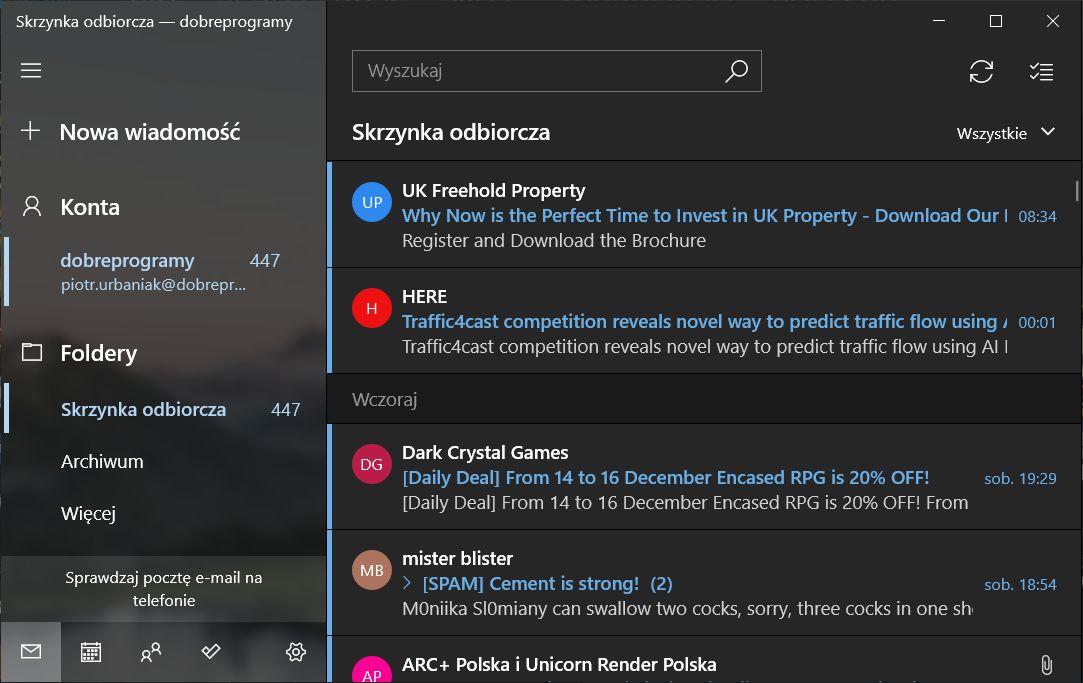Expand the Cement is strong conversation thread
The height and width of the screenshot is (683, 1083).
click(x=407, y=583)
